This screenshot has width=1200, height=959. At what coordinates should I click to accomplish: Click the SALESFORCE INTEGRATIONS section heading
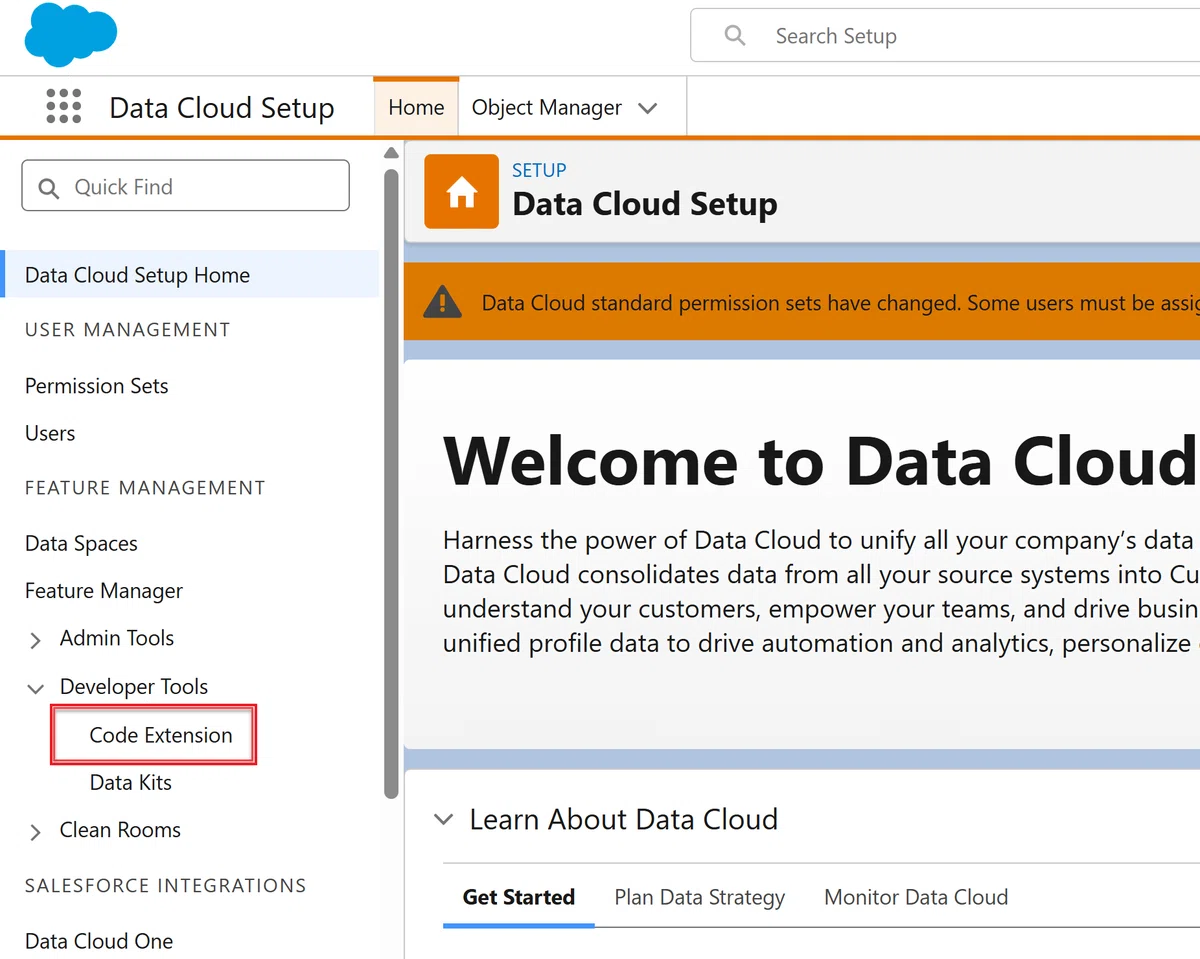[x=165, y=886]
